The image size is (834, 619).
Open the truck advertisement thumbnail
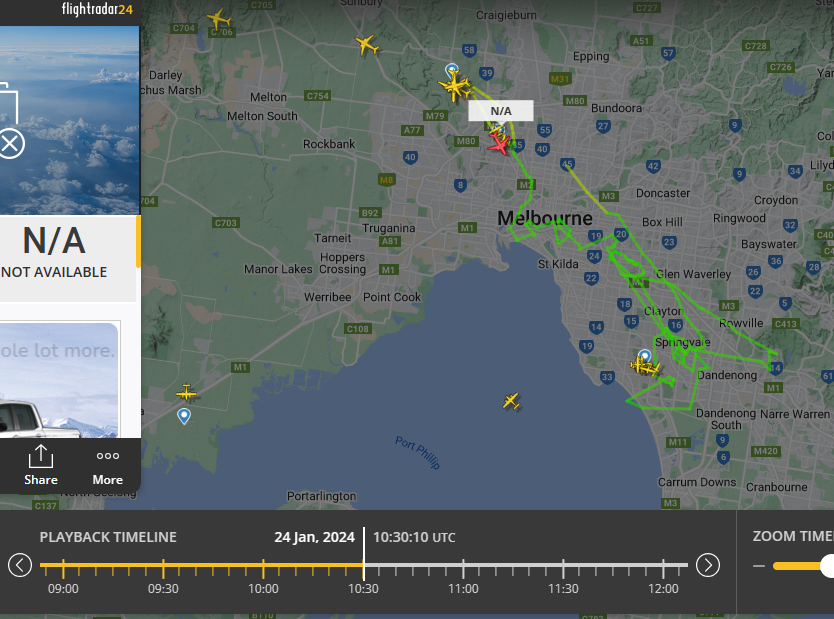click(58, 380)
